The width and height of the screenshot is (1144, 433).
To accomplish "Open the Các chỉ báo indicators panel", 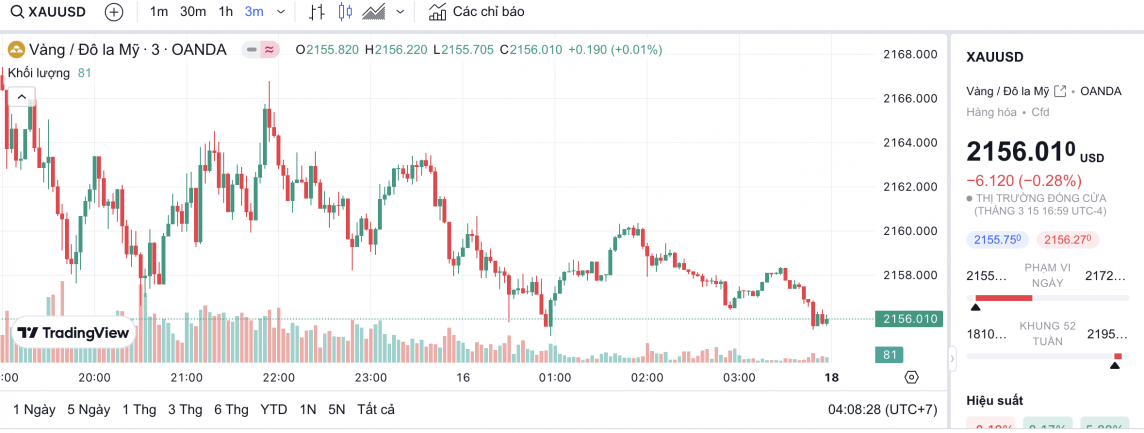I will click(477, 12).
